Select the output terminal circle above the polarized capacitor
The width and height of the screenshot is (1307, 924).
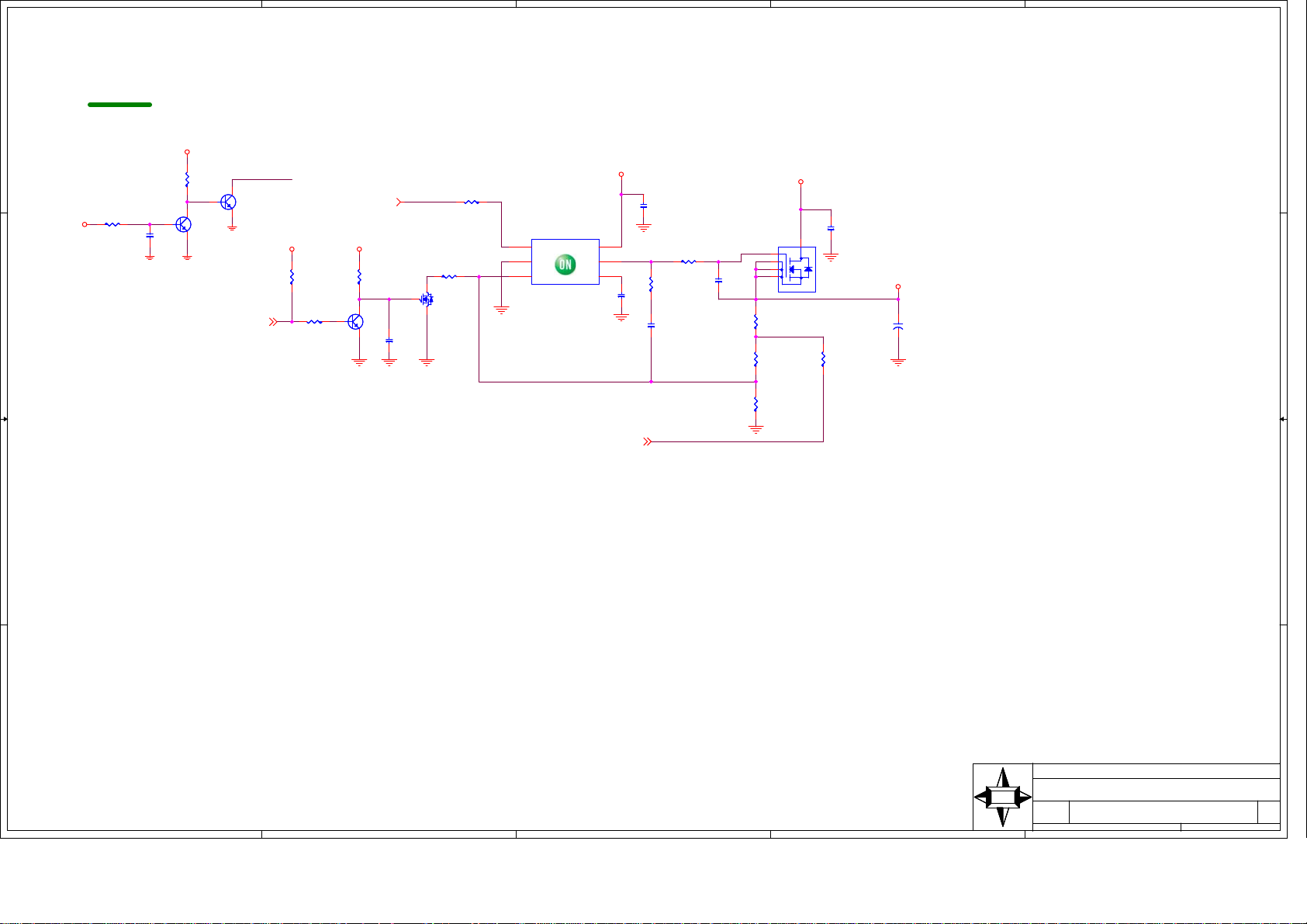[x=898, y=286]
